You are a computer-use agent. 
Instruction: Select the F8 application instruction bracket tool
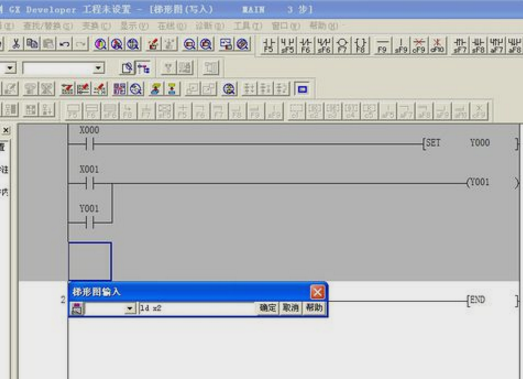click(x=361, y=45)
